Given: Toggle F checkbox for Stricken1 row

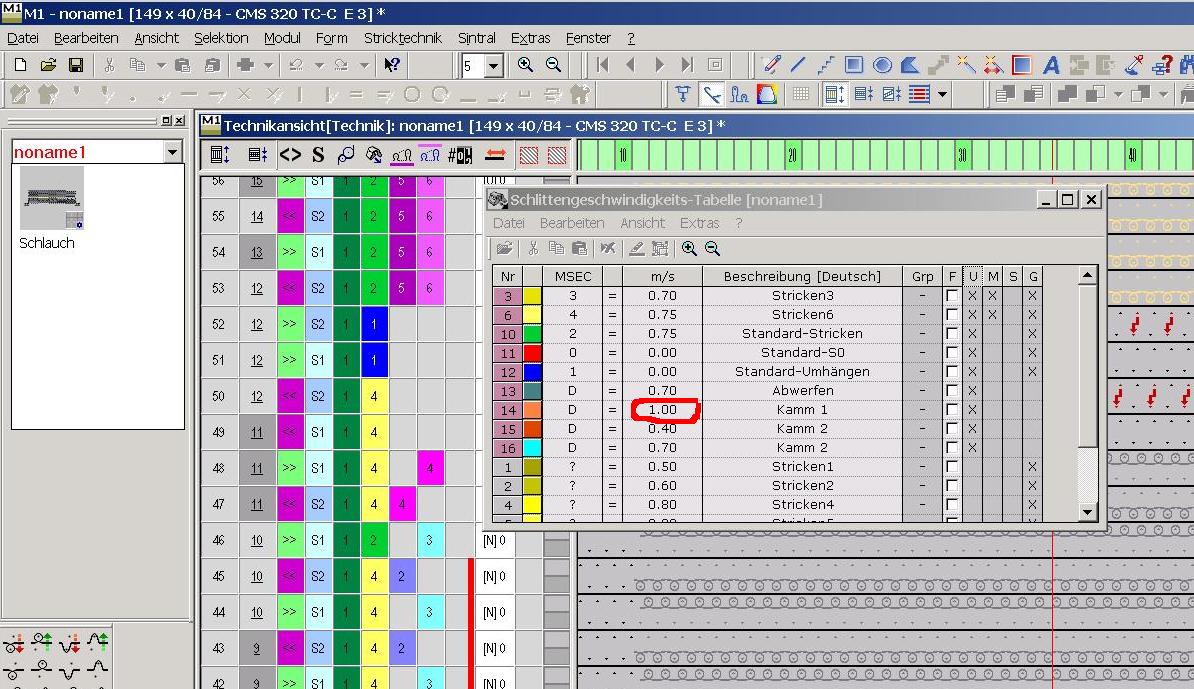Looking at the screenshot, I should tap(952, 467).
